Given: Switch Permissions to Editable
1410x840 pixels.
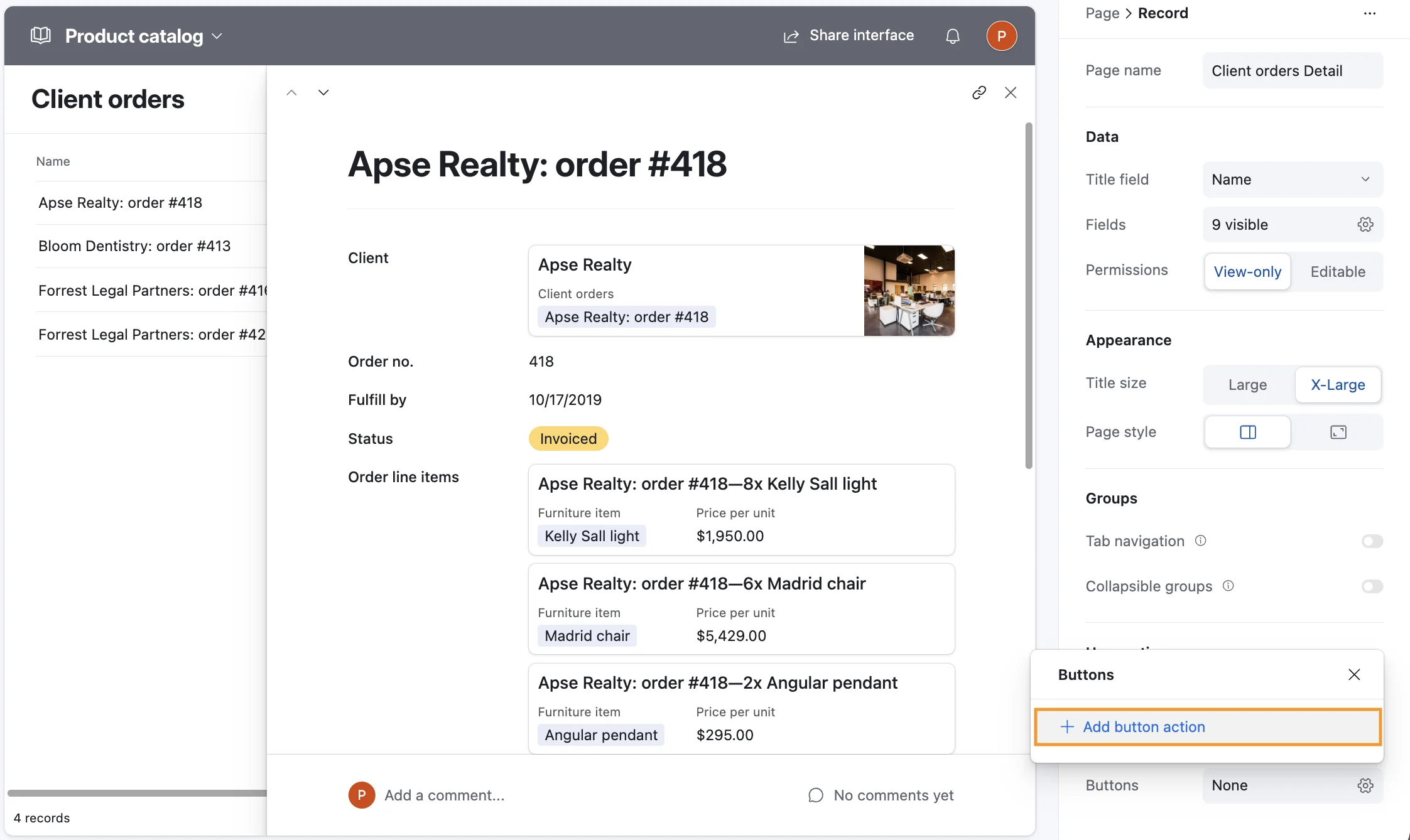Looking at the screenshot, I should pyautogui.click(x=1338, y=271).
